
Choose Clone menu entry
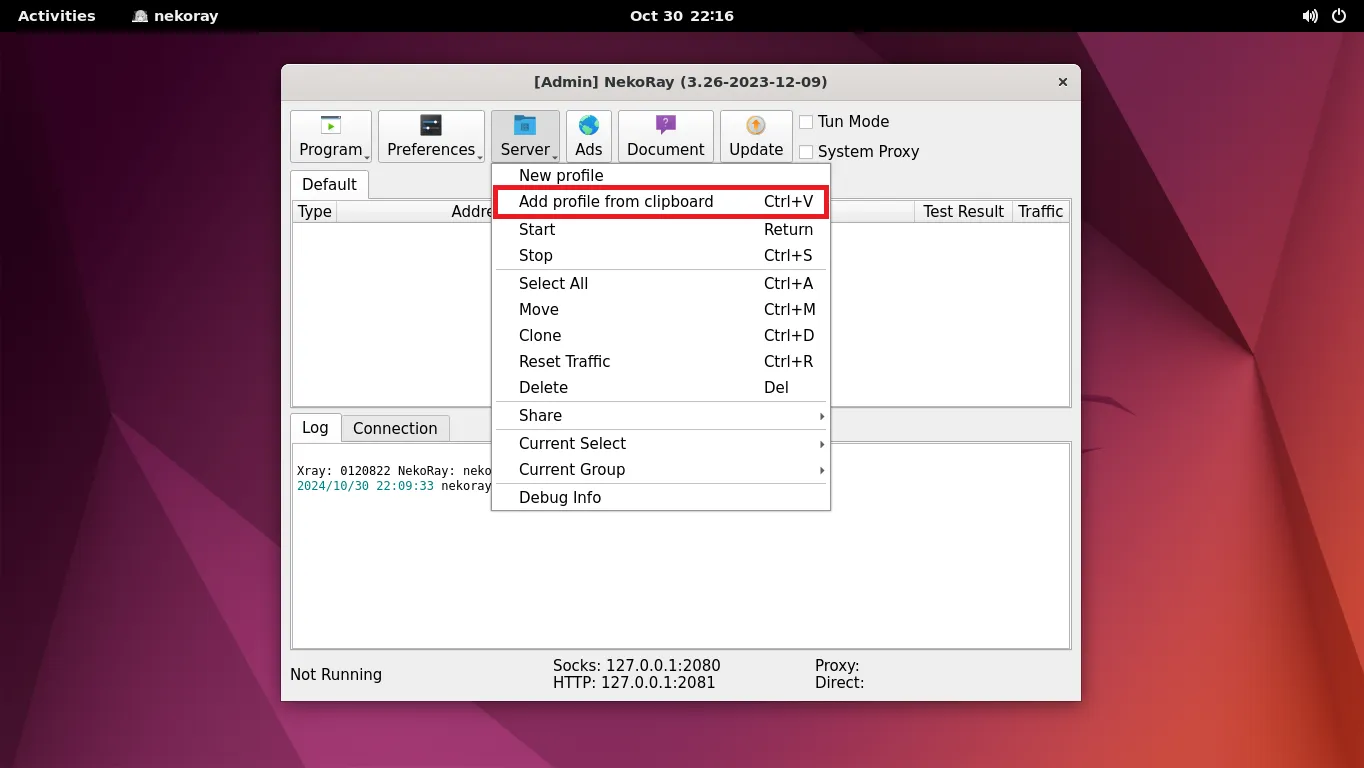click(661, 336)
